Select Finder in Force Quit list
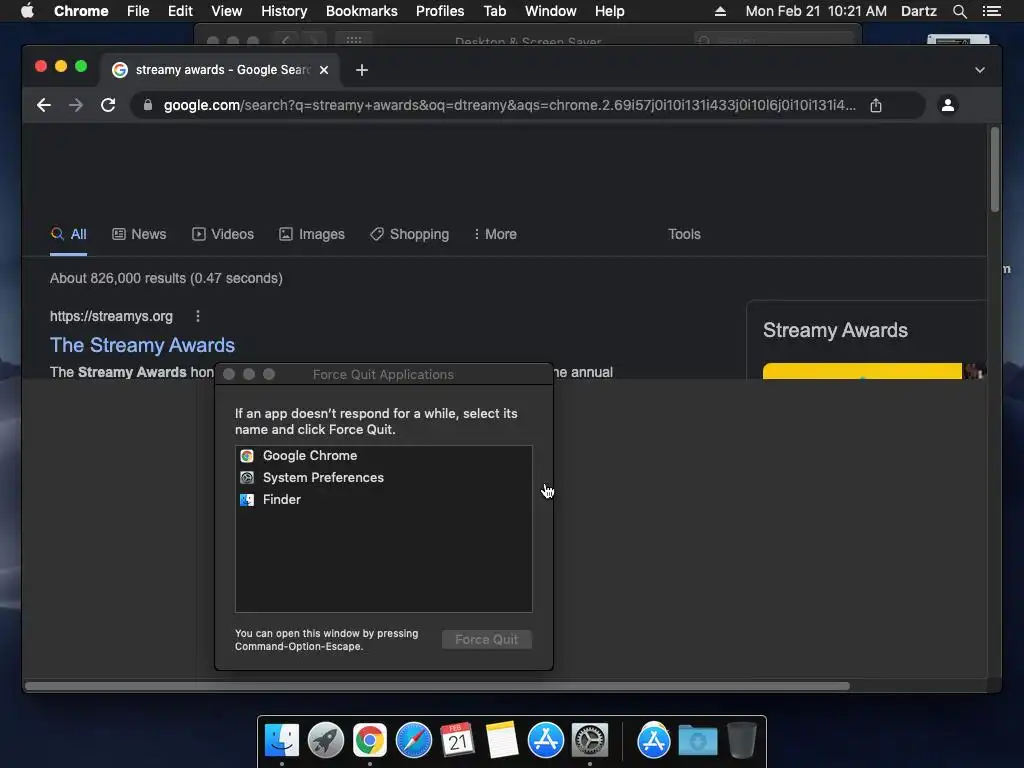This screenshot has height=768, width=1024. tap(383, 500)
